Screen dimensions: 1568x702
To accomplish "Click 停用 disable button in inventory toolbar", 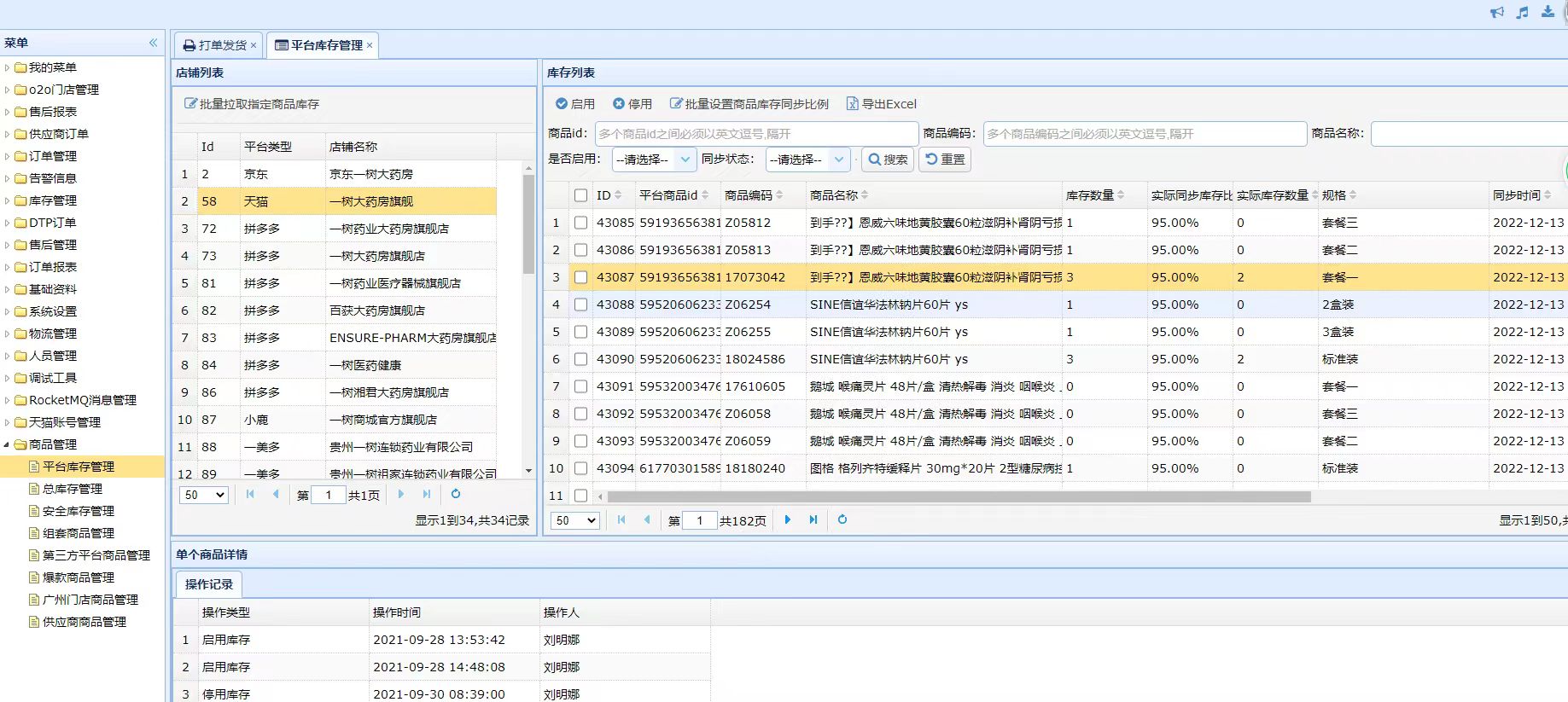I will pos(632,104).
